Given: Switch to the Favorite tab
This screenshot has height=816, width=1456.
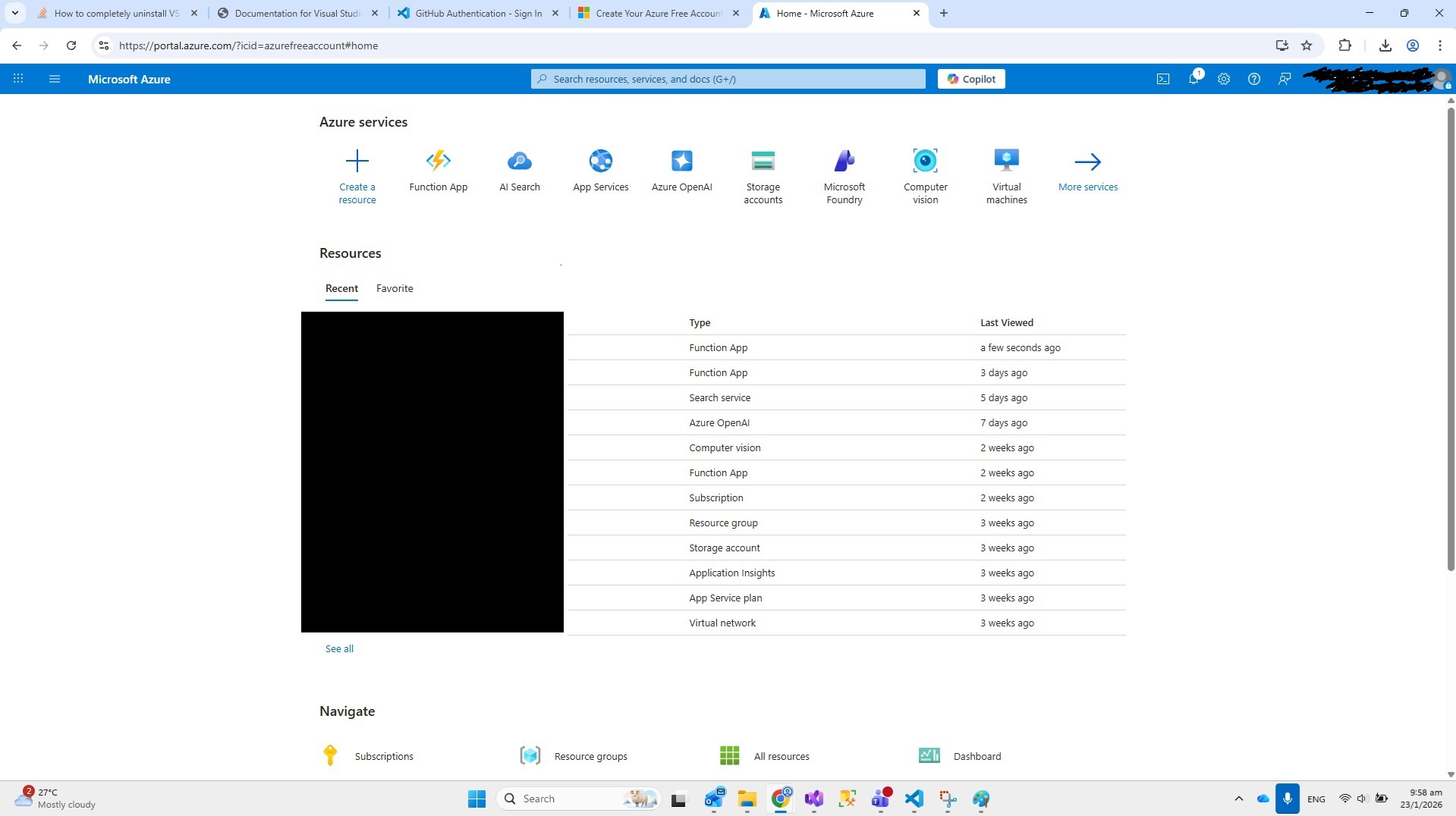Looking at the screenshot, I should point(394,288).
